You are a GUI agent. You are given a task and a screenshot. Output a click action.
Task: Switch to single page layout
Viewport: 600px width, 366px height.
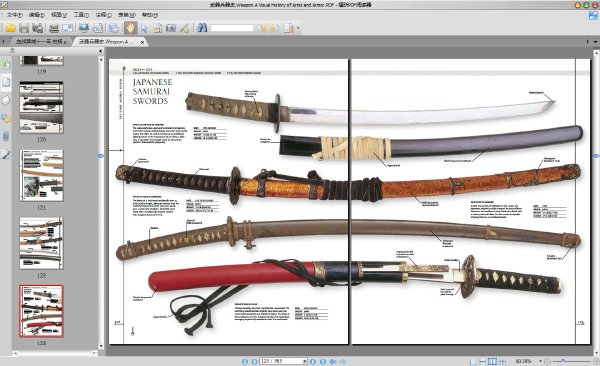[x=473, y=361]
